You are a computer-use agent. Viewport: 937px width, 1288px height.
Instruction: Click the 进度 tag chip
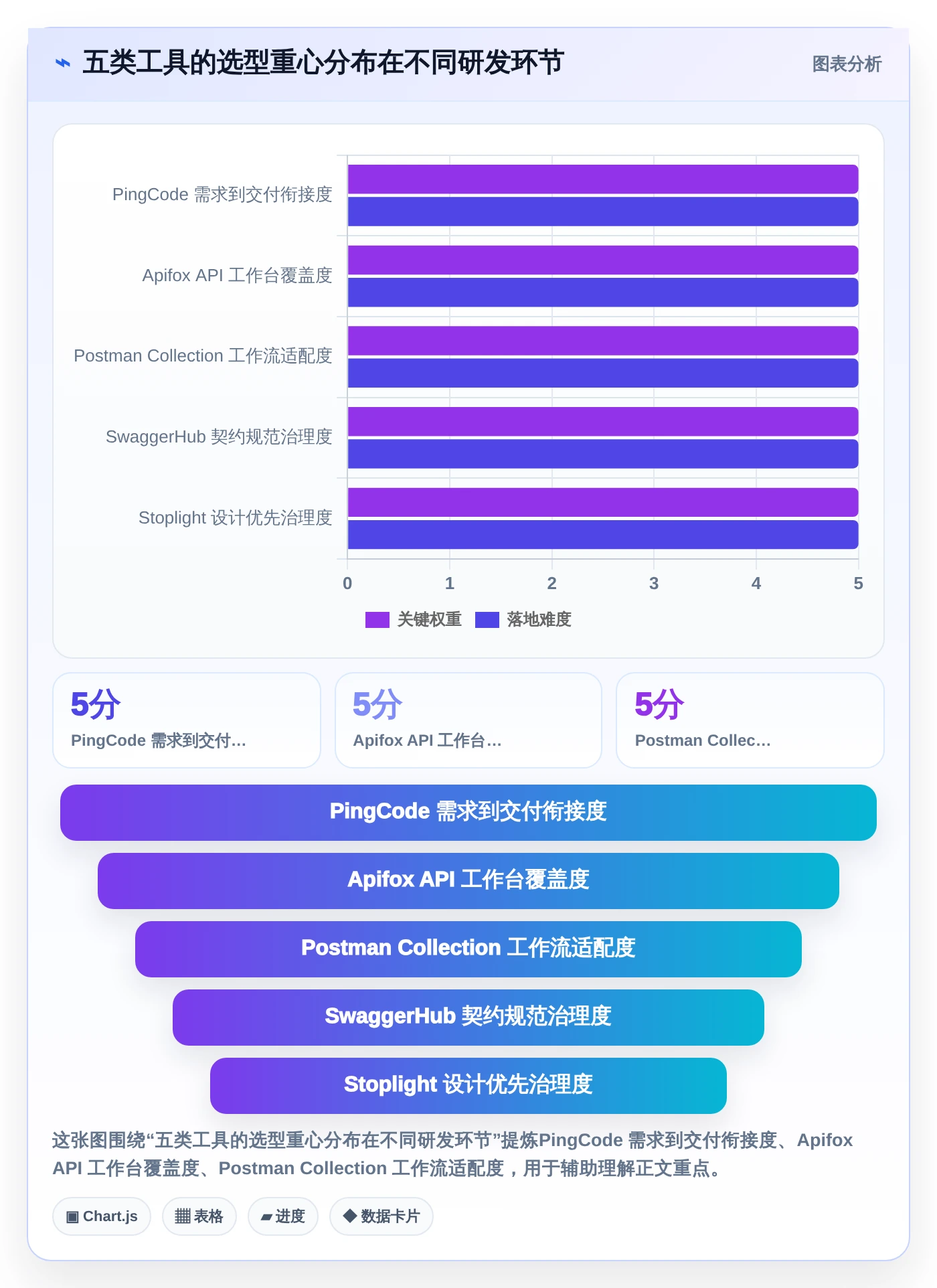pyautogui.click(x=283, y=1216)
